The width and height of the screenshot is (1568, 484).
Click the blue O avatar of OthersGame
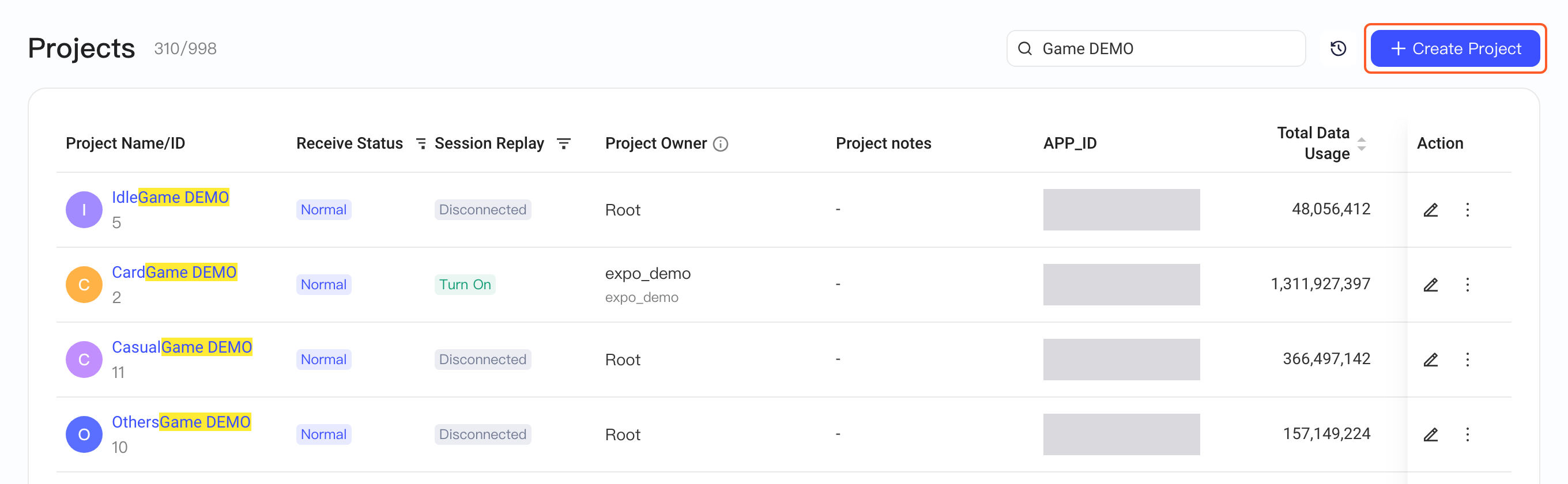click(x=84, y=434)
